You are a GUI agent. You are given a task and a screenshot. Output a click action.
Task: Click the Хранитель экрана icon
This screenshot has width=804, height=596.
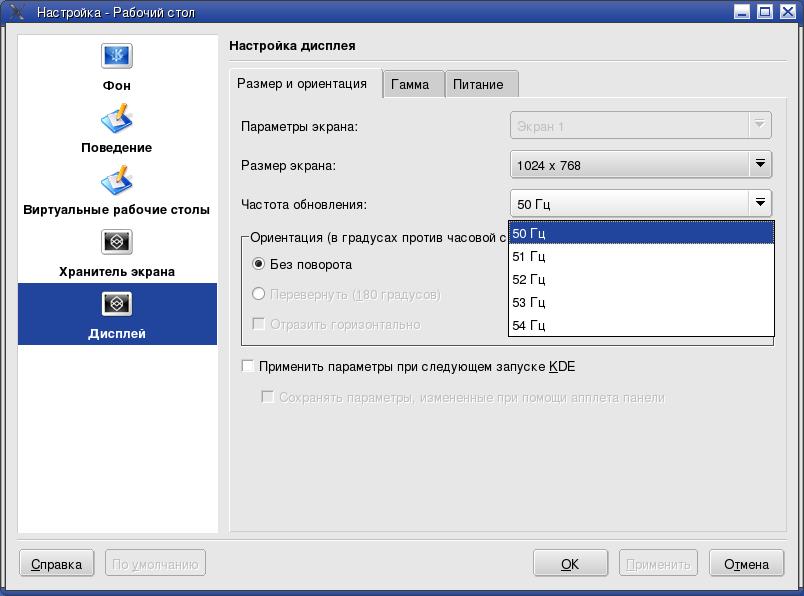coord(117,243)
